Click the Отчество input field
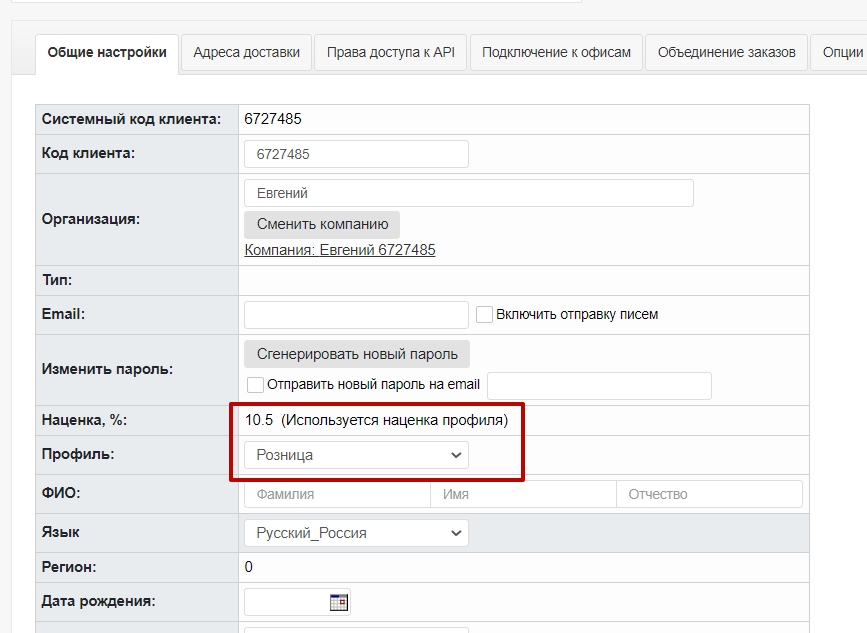Screen dimensions: 867x633 tap(709, 494)
